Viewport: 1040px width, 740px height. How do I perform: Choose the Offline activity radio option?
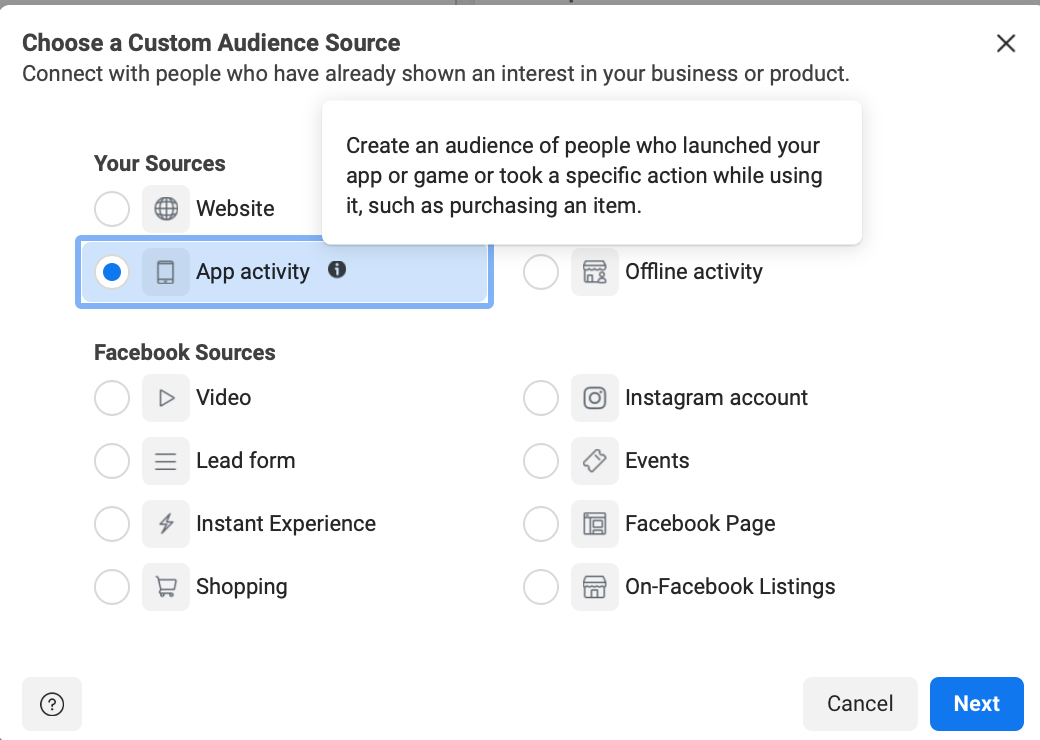tap(541, 272)
